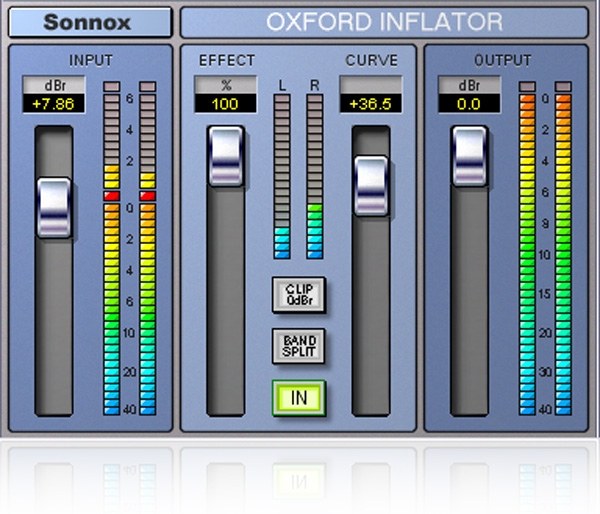The height and width of the screenshot is (514, 600).
Task: Click the Sonnox logo button
Action: (x=89, y=22)
